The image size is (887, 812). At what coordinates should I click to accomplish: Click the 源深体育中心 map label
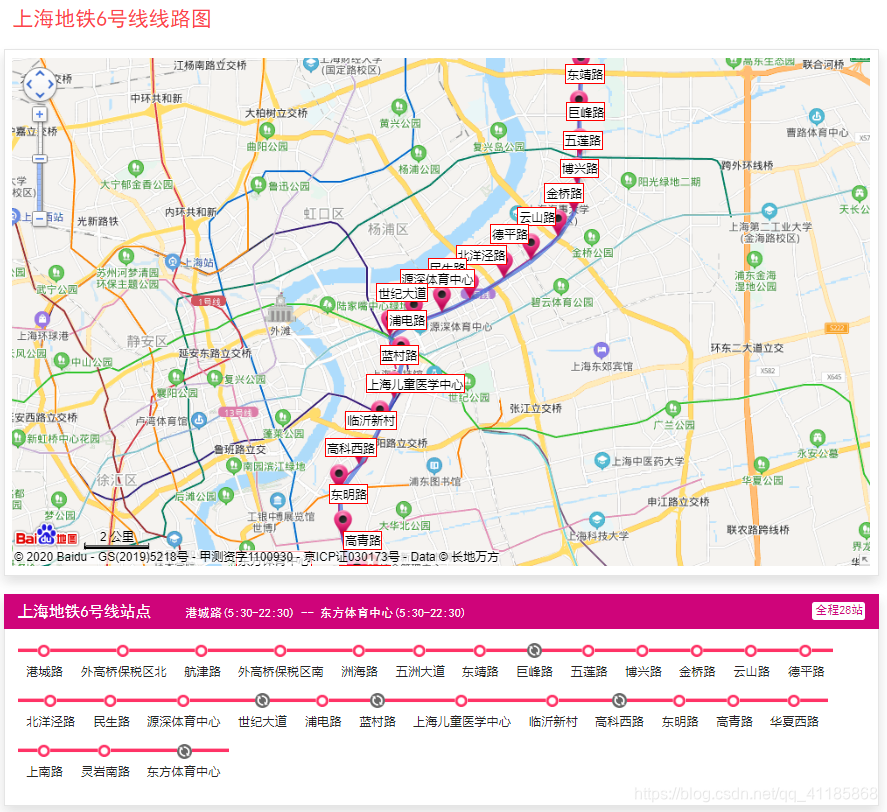(437, 279)
